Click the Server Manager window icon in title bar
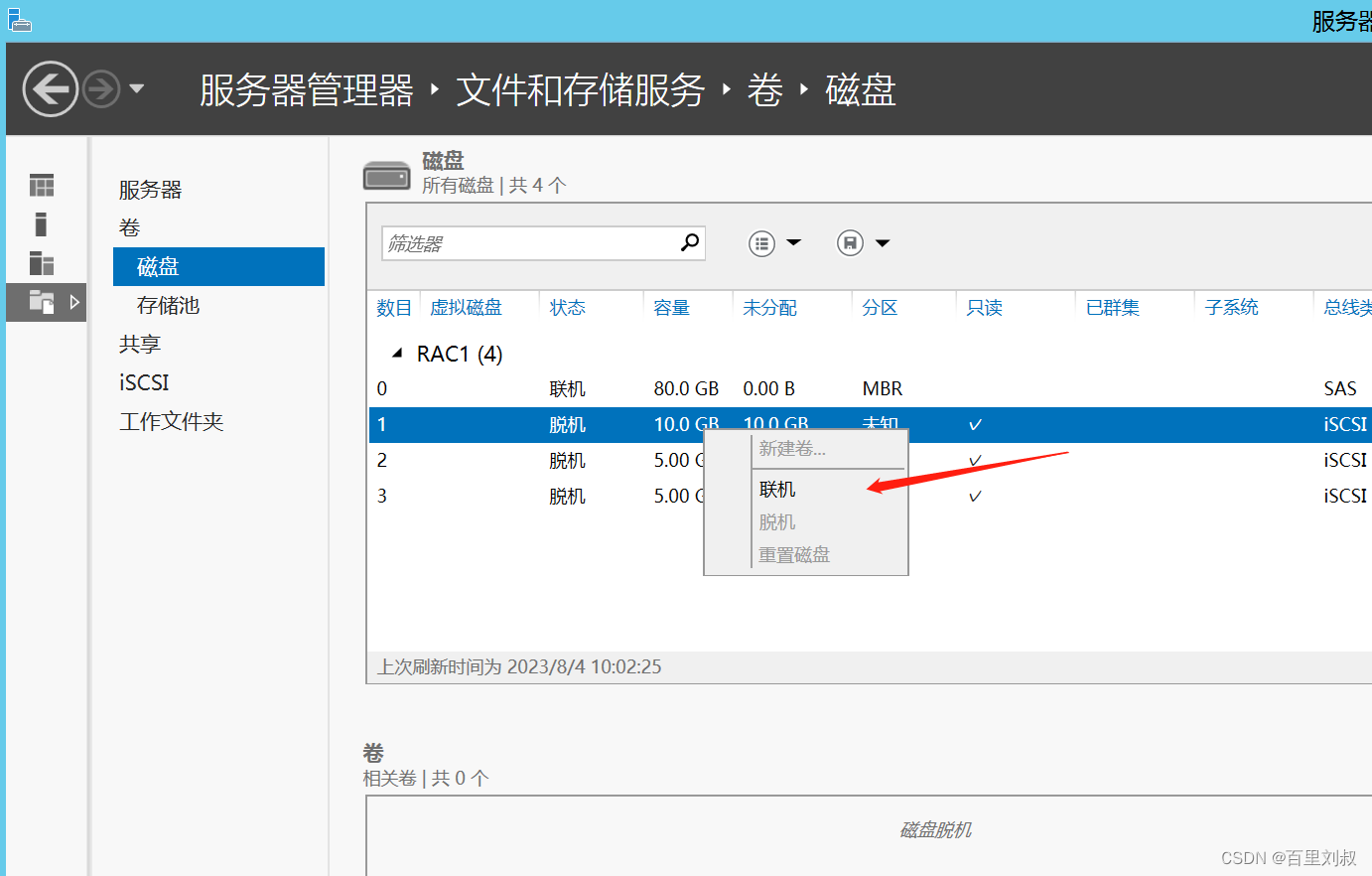The width and height of the screenshot is (1372, 876). [19, 19]
